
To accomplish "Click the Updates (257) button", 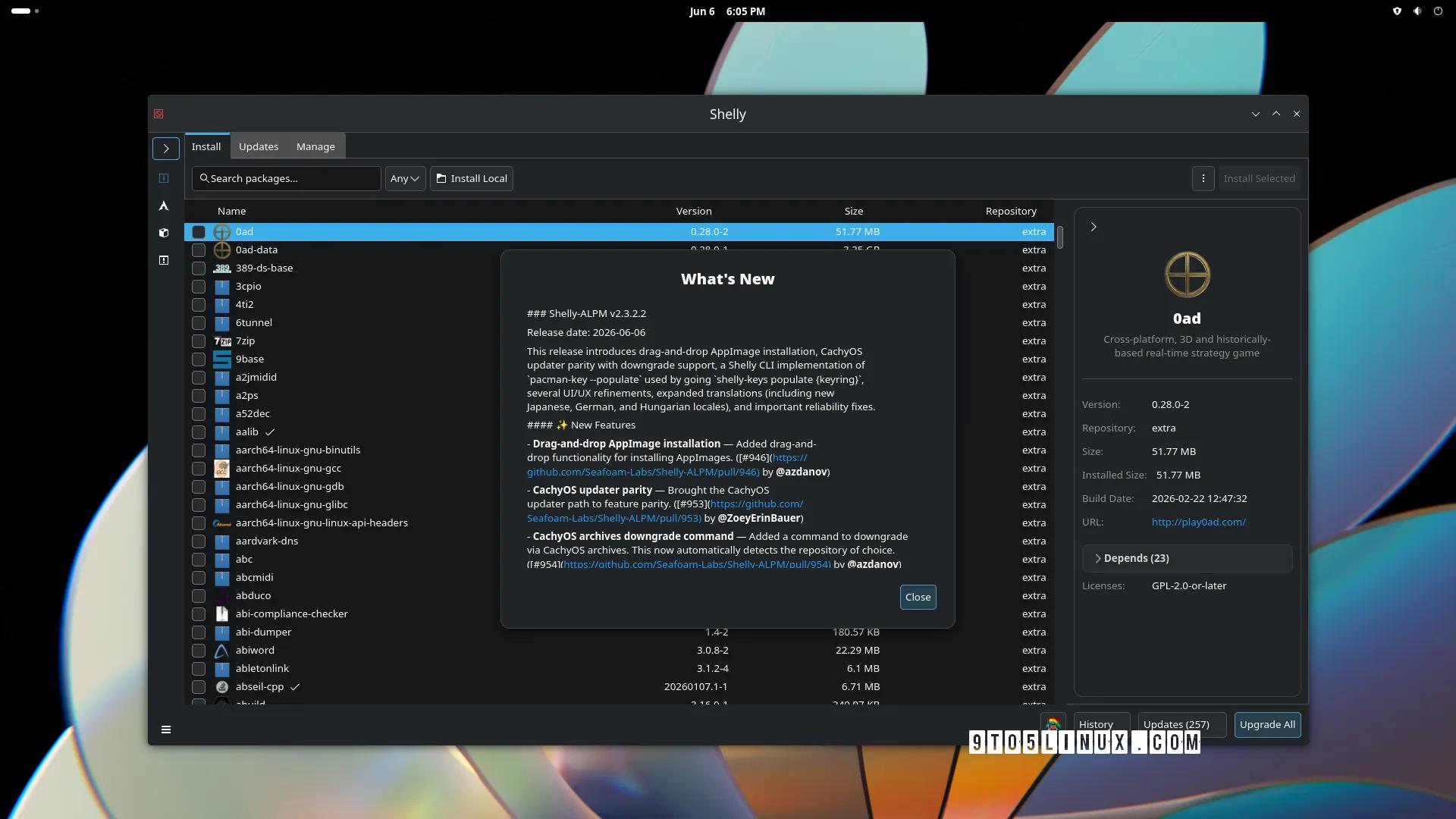I will point(1181,724).
